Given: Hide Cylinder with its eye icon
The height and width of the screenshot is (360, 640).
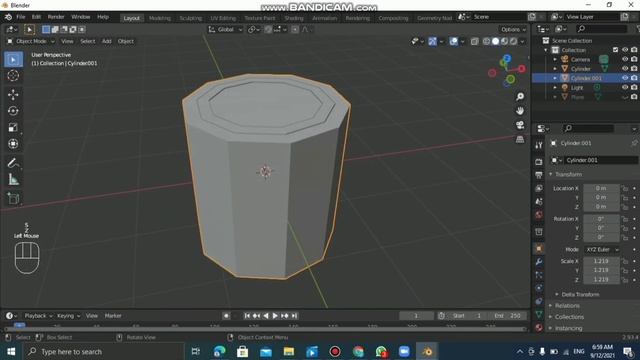Looking at the screenshot, I should point(625,69).
